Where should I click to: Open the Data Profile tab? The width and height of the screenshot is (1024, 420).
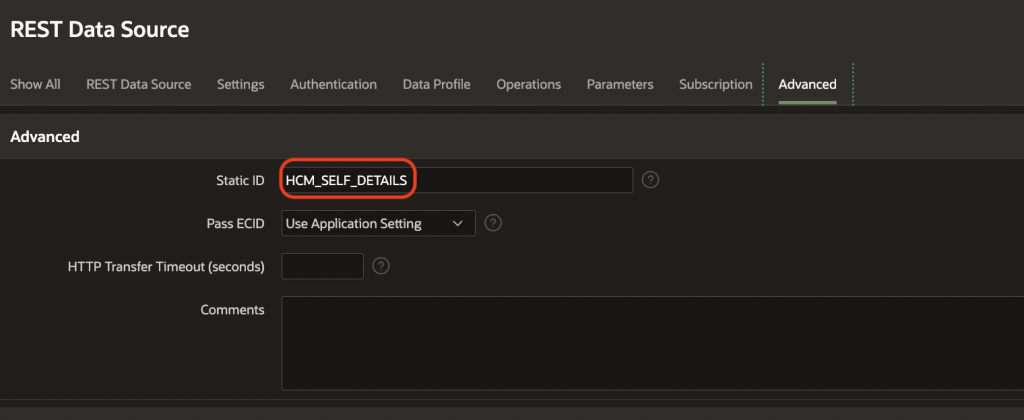pyautogui.click(x=436, y=84)
